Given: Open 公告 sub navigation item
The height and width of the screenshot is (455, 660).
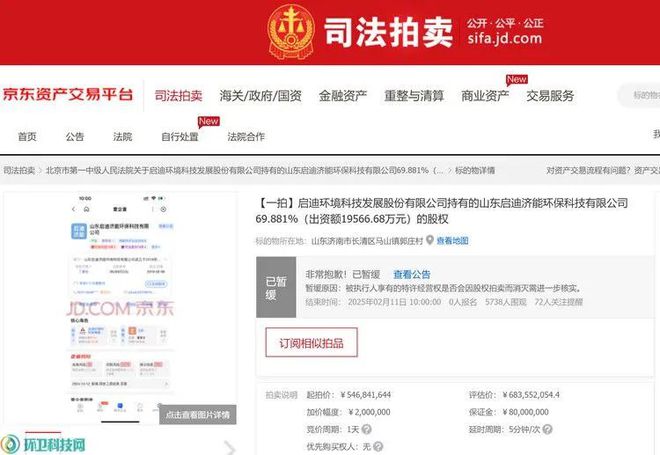Looking at the screenshot, I should point(75,136).
